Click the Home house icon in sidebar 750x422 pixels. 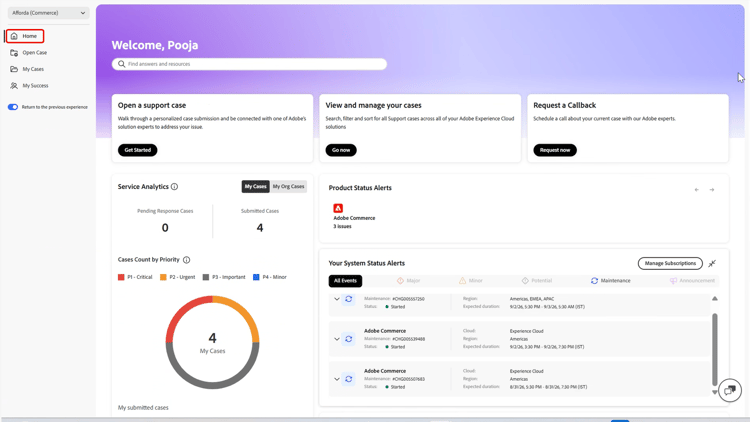point(14,36)
